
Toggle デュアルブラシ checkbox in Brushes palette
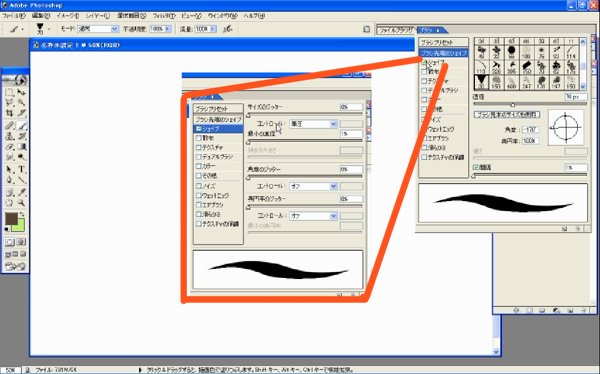(x=424, y=90)
